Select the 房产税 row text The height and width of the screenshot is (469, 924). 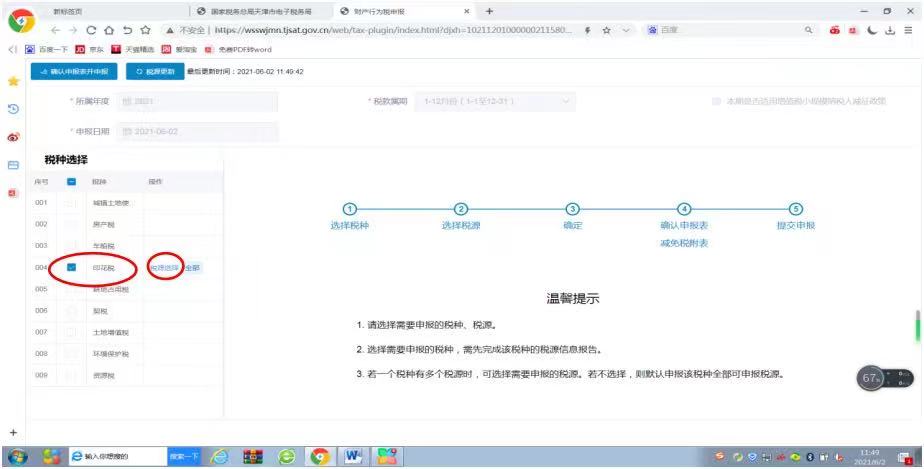(x=104, y=224)
